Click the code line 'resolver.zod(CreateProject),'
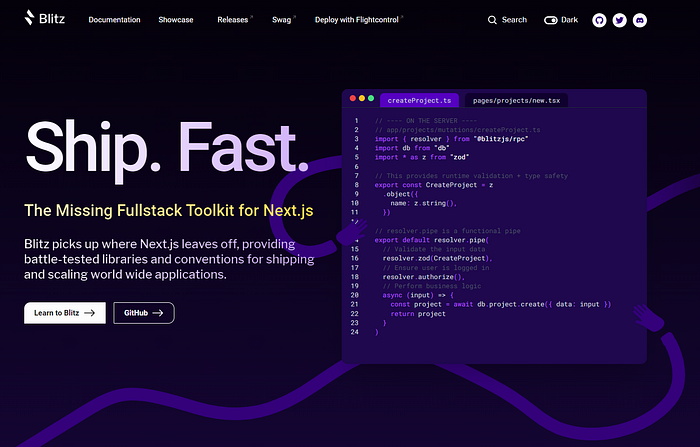The width and height of the screenshot is (700, 447). [438, 258]
